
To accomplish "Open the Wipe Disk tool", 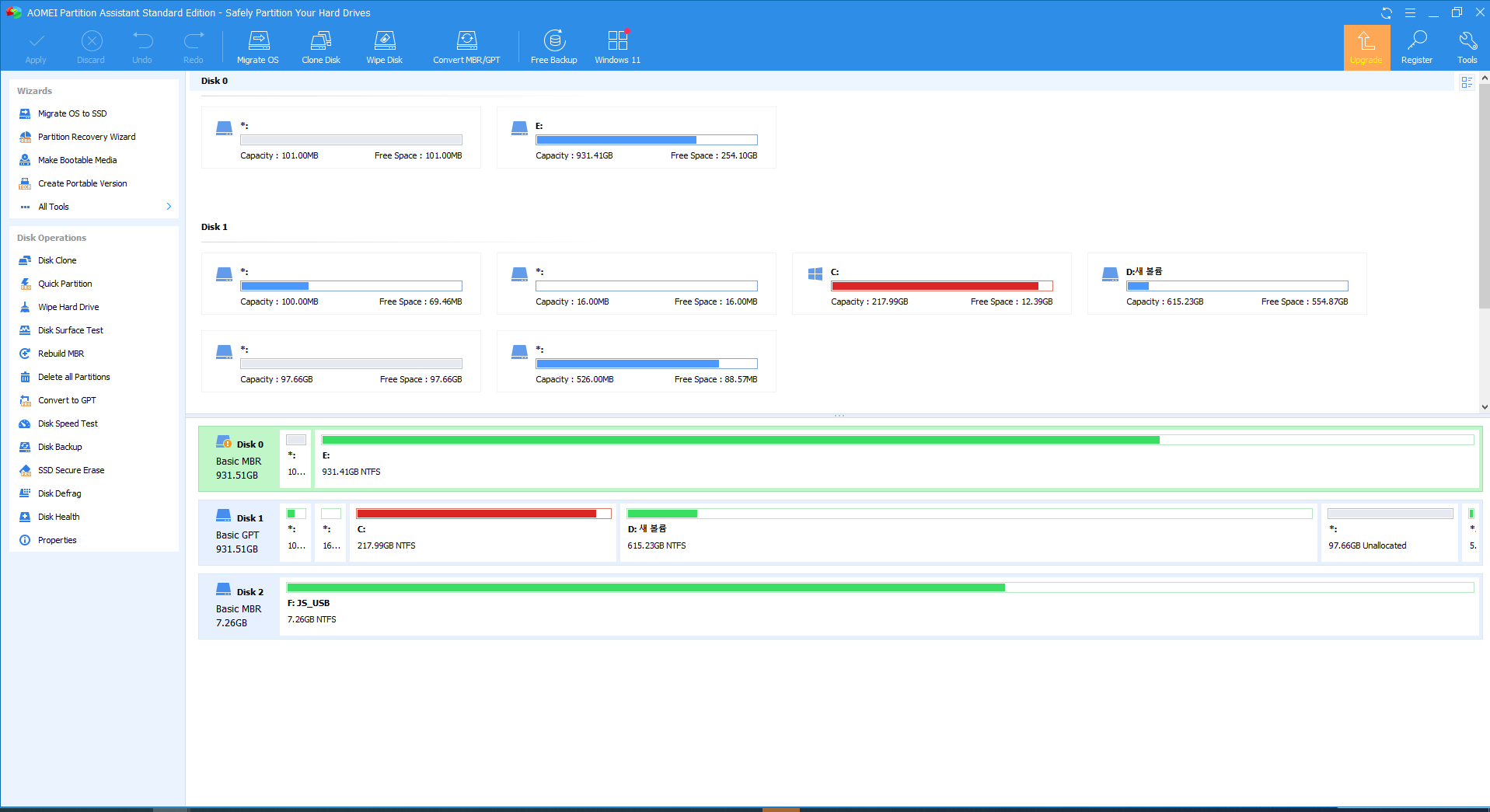I will click(x=384, y=46).
